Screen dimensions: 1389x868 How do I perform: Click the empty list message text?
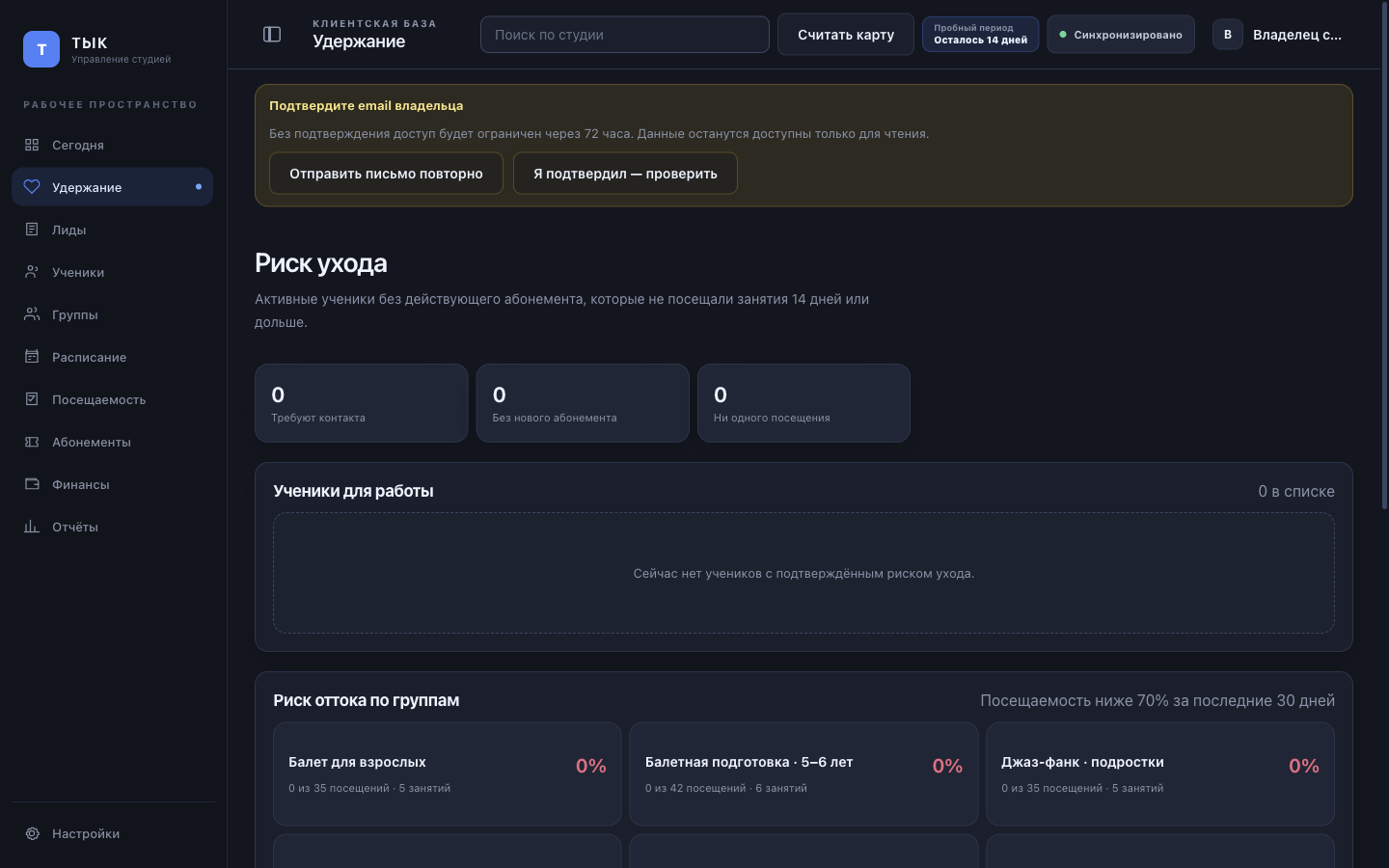tap(803, 574)
